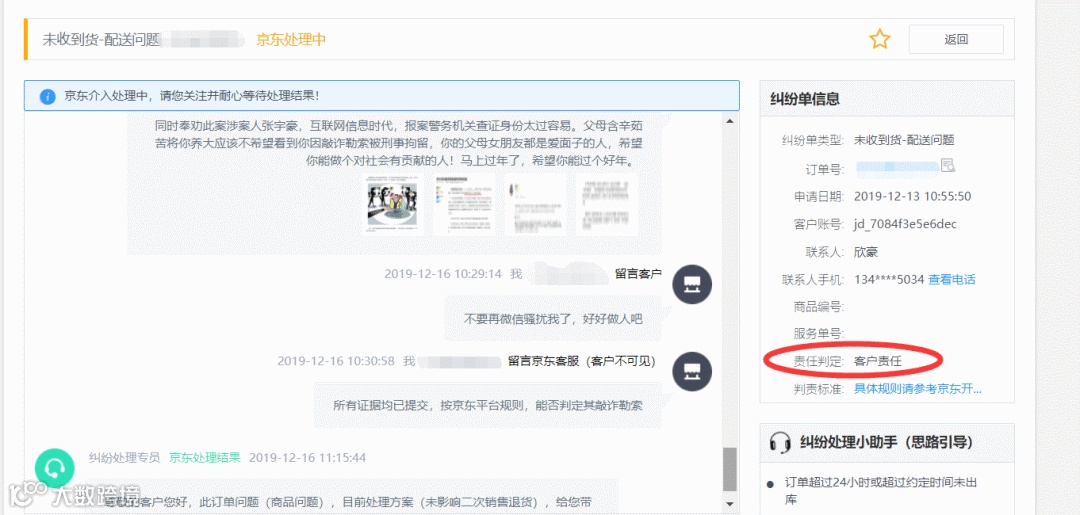Viewport: 1080px width, 515px height.
Task: Open the third evidence thumbnail image
Action: point(535,204)
